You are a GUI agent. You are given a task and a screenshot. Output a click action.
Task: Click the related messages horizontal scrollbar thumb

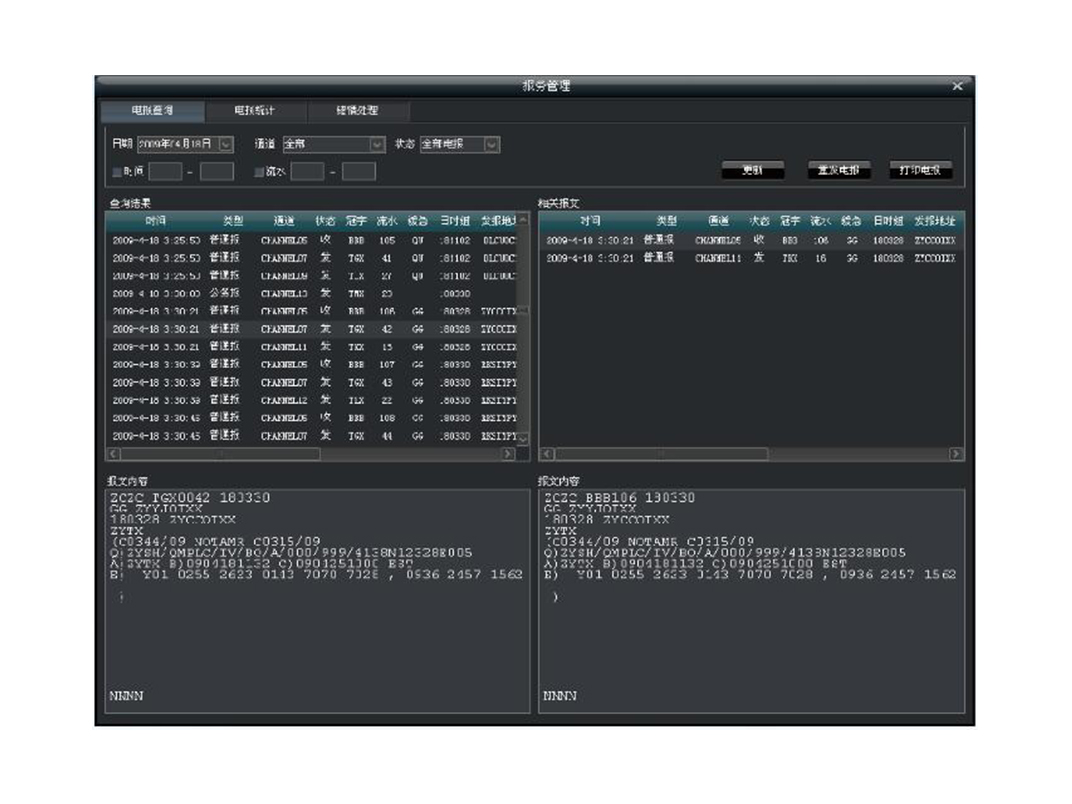(661, 454)
